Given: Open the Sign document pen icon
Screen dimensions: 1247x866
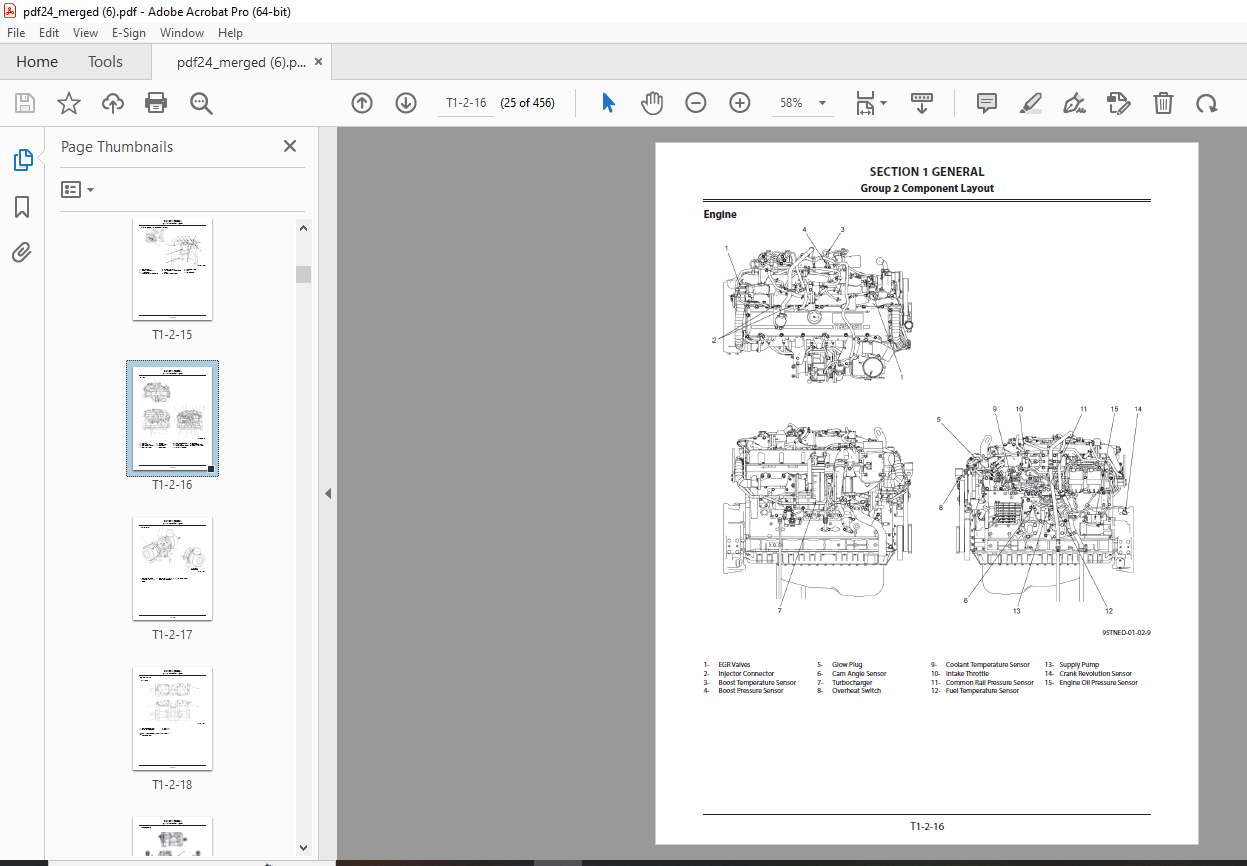Looking at the screenshot, I should (1075, 103).
